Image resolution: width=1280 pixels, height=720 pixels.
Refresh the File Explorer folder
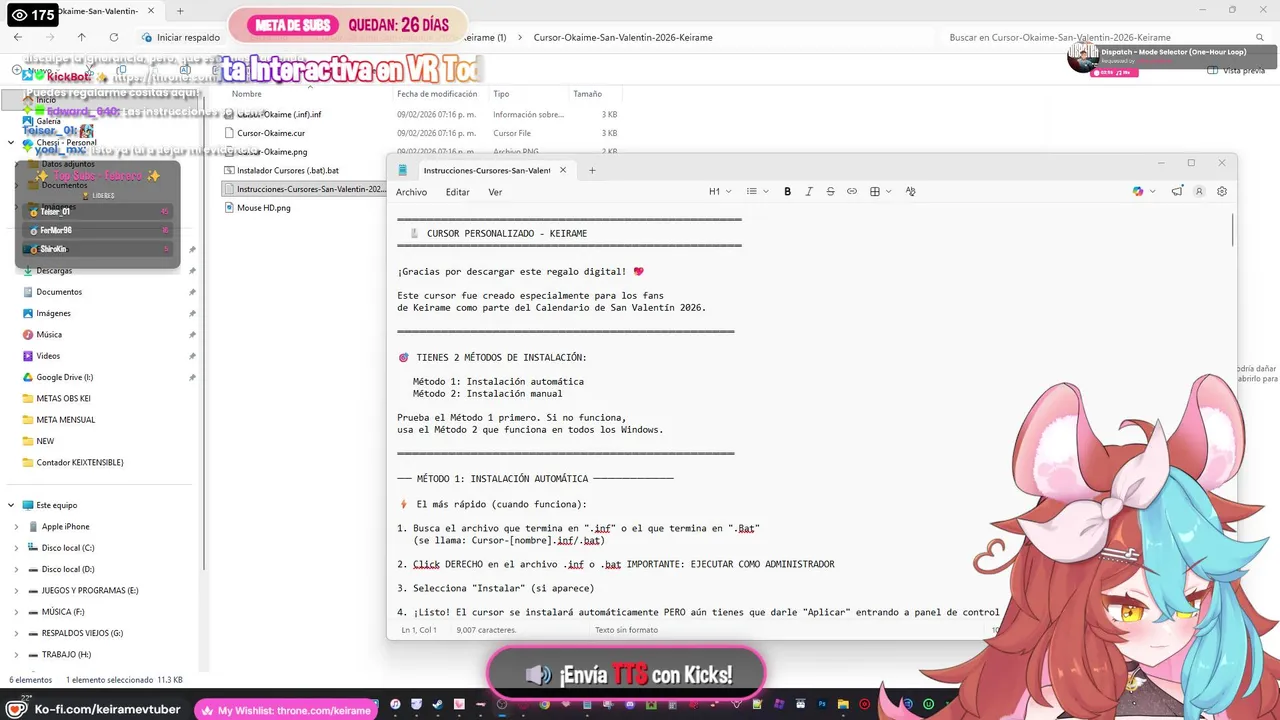113,37
